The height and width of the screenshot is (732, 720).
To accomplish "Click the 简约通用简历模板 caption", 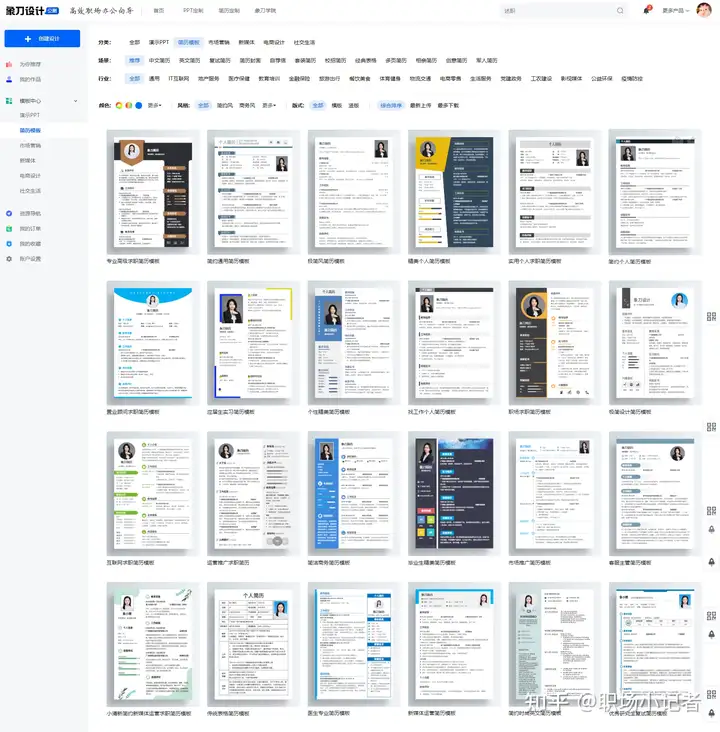I will tap(228, 261).
